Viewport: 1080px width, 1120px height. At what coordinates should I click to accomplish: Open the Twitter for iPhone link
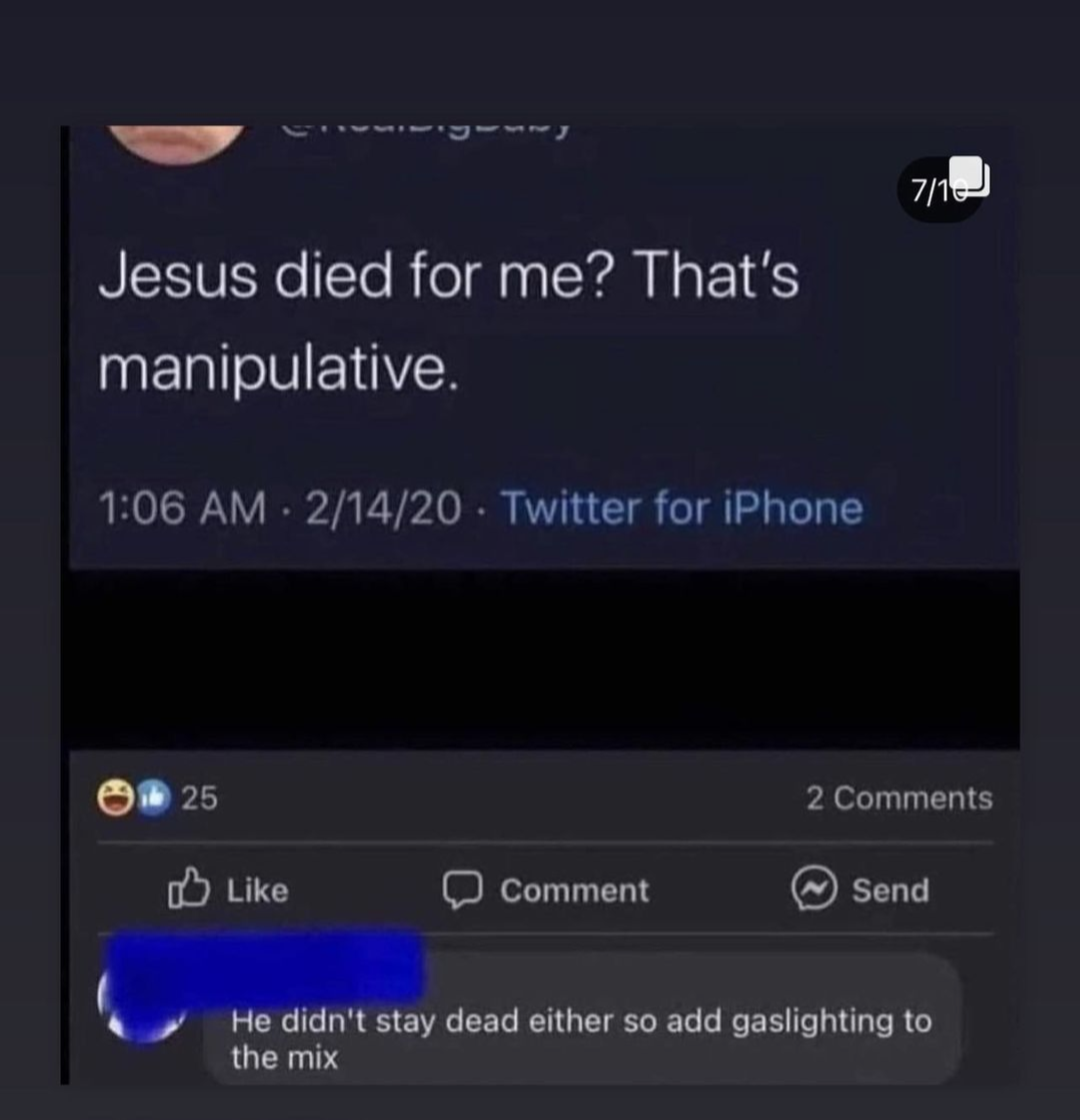click(x=682, y=508)
